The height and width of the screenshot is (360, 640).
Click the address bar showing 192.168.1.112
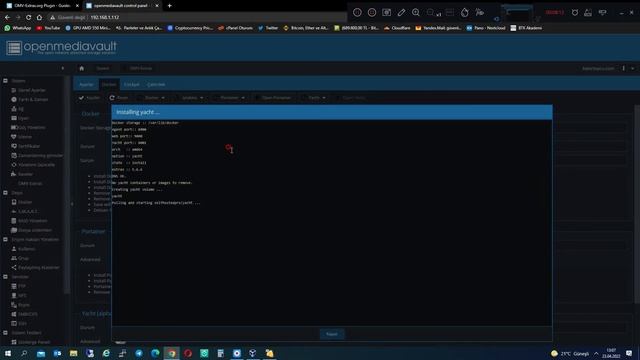[196, 18]
